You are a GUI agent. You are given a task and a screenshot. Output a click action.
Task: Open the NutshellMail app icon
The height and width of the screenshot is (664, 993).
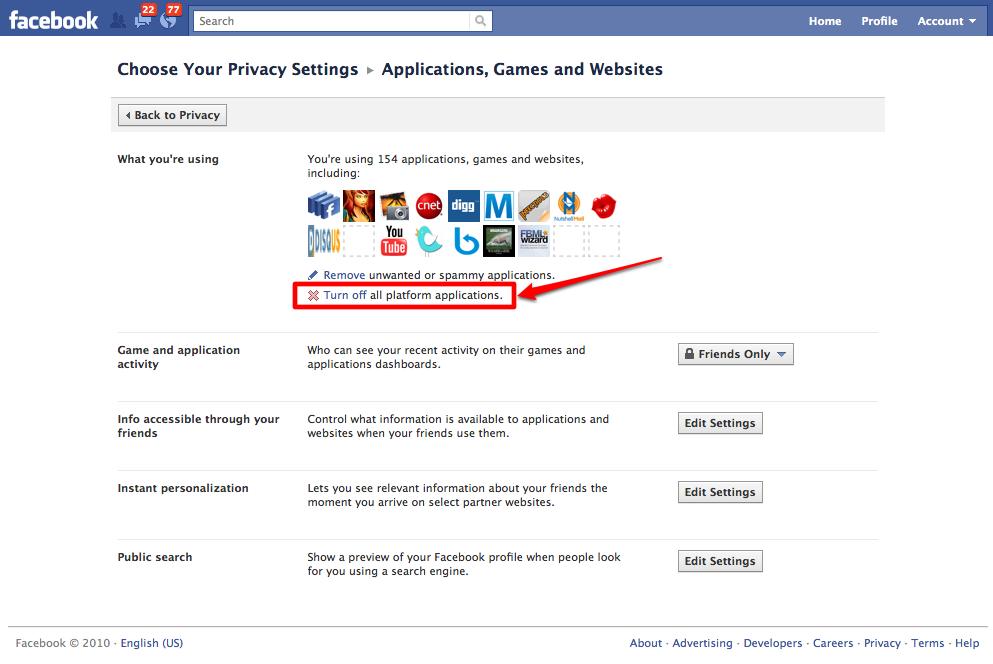569,206
